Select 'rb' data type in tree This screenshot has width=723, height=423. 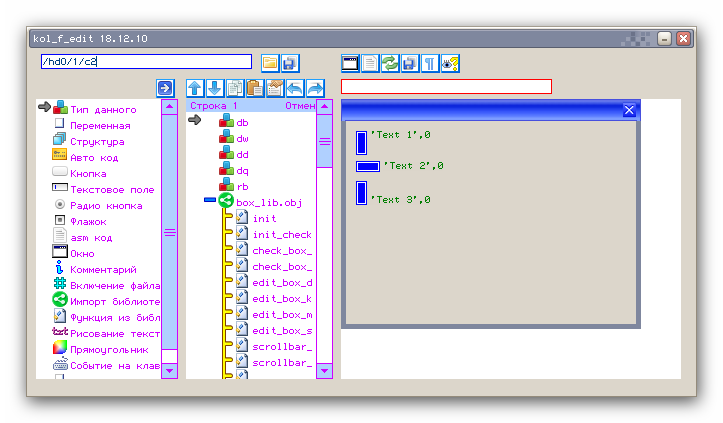[242, 187]
